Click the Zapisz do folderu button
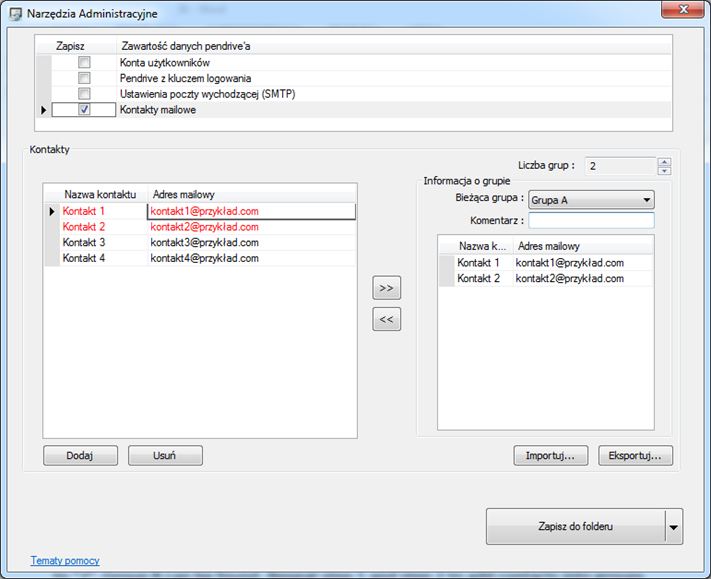This screenshot has height=579, width=711. click(x=575, y=526)
